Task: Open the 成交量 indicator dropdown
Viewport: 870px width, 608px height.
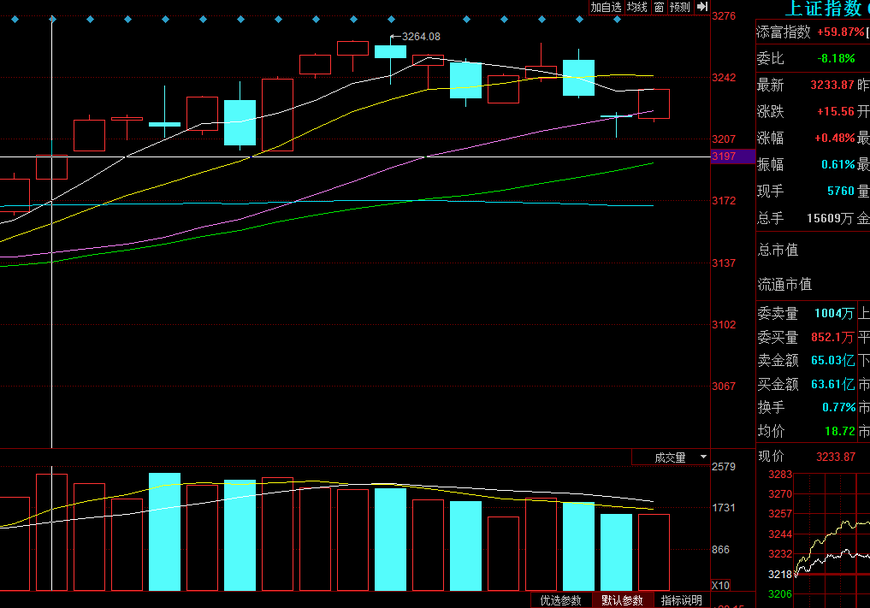Action: pyautogui.click(x=670, y=457)
